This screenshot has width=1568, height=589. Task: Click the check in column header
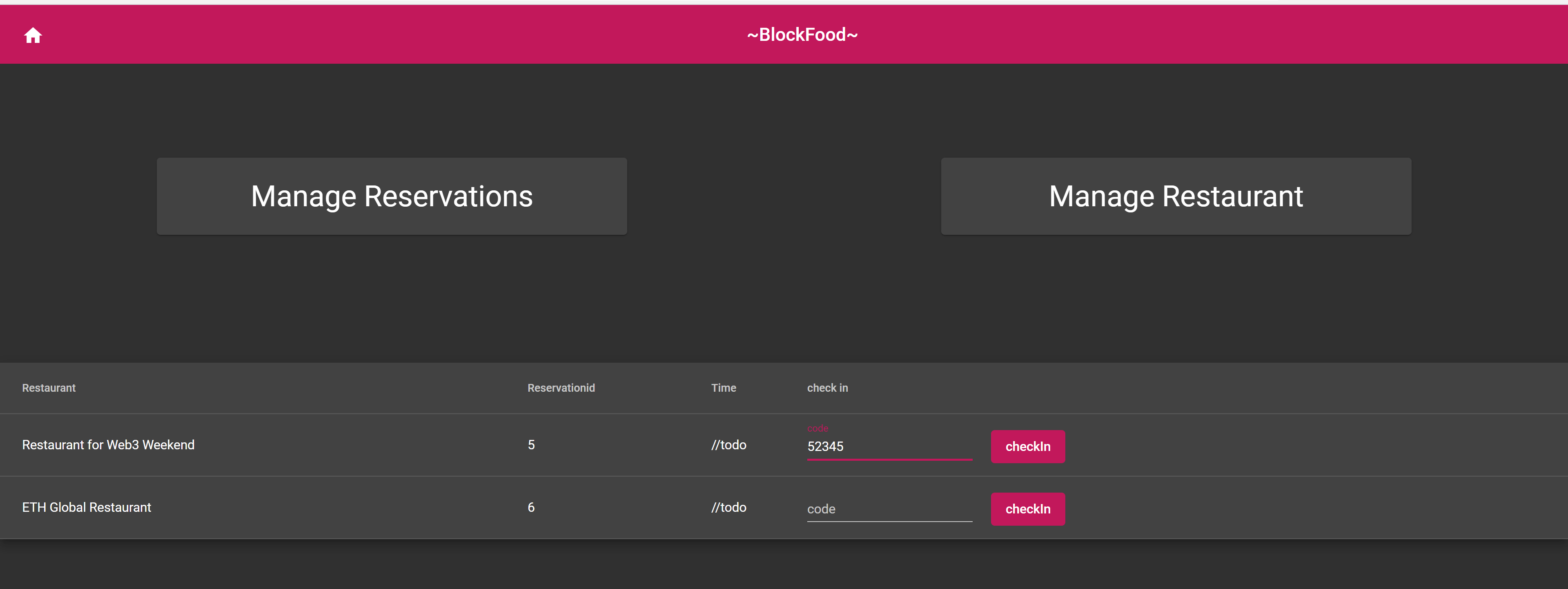pyautogui.click(x=827, y=388)
